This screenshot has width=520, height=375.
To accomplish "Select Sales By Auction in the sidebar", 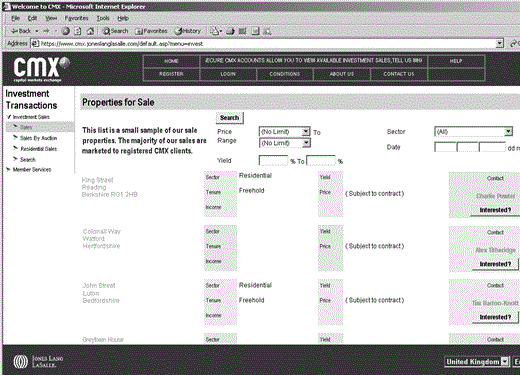I will [38, 138].
